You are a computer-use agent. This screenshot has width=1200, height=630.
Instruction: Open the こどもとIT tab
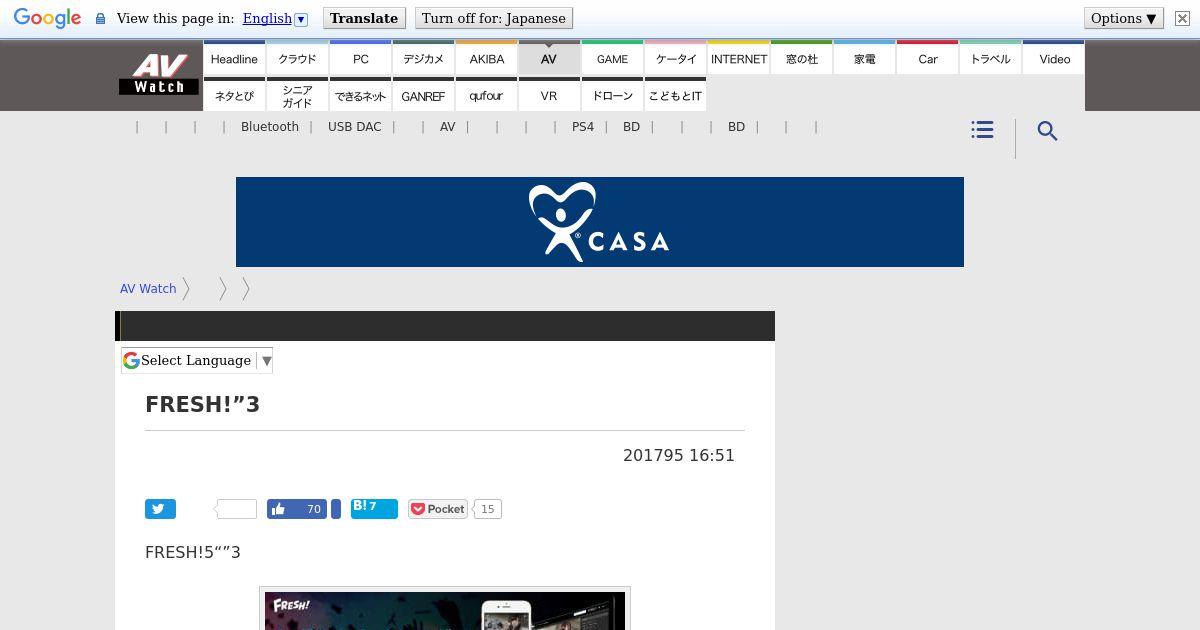point(676,95)
